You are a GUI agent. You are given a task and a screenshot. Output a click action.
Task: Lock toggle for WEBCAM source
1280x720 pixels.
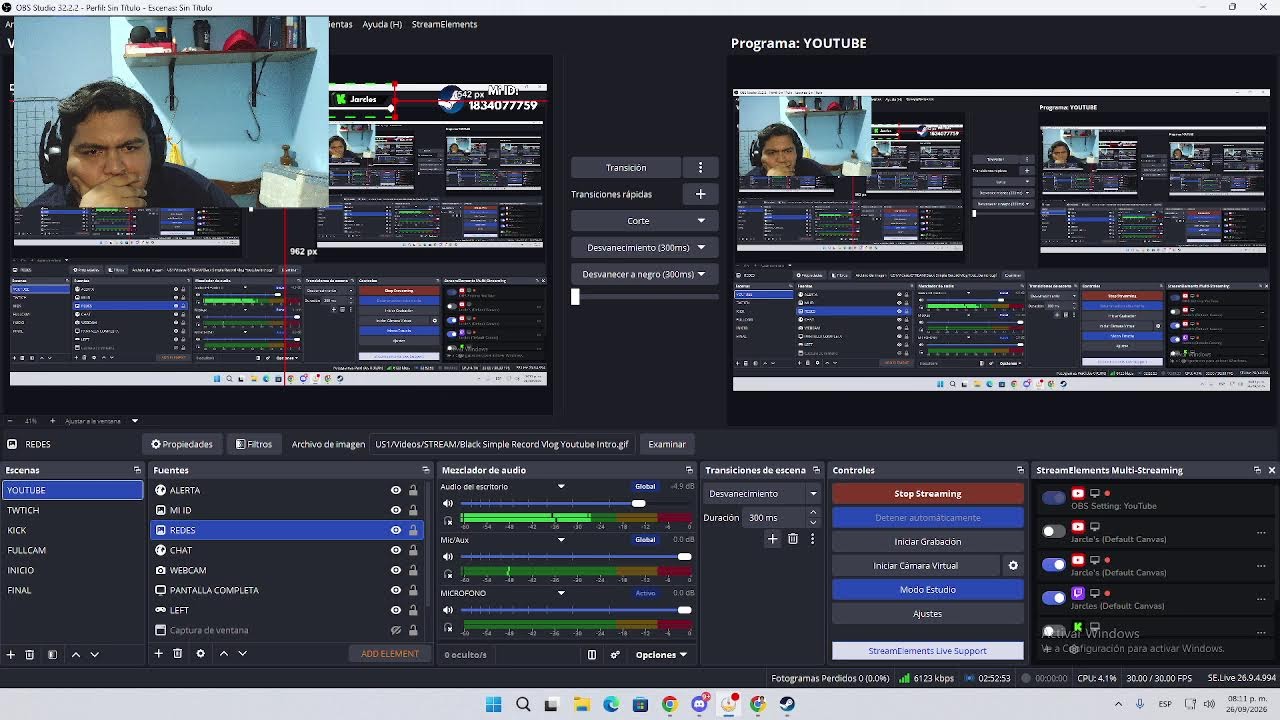[x=413, y=570]
